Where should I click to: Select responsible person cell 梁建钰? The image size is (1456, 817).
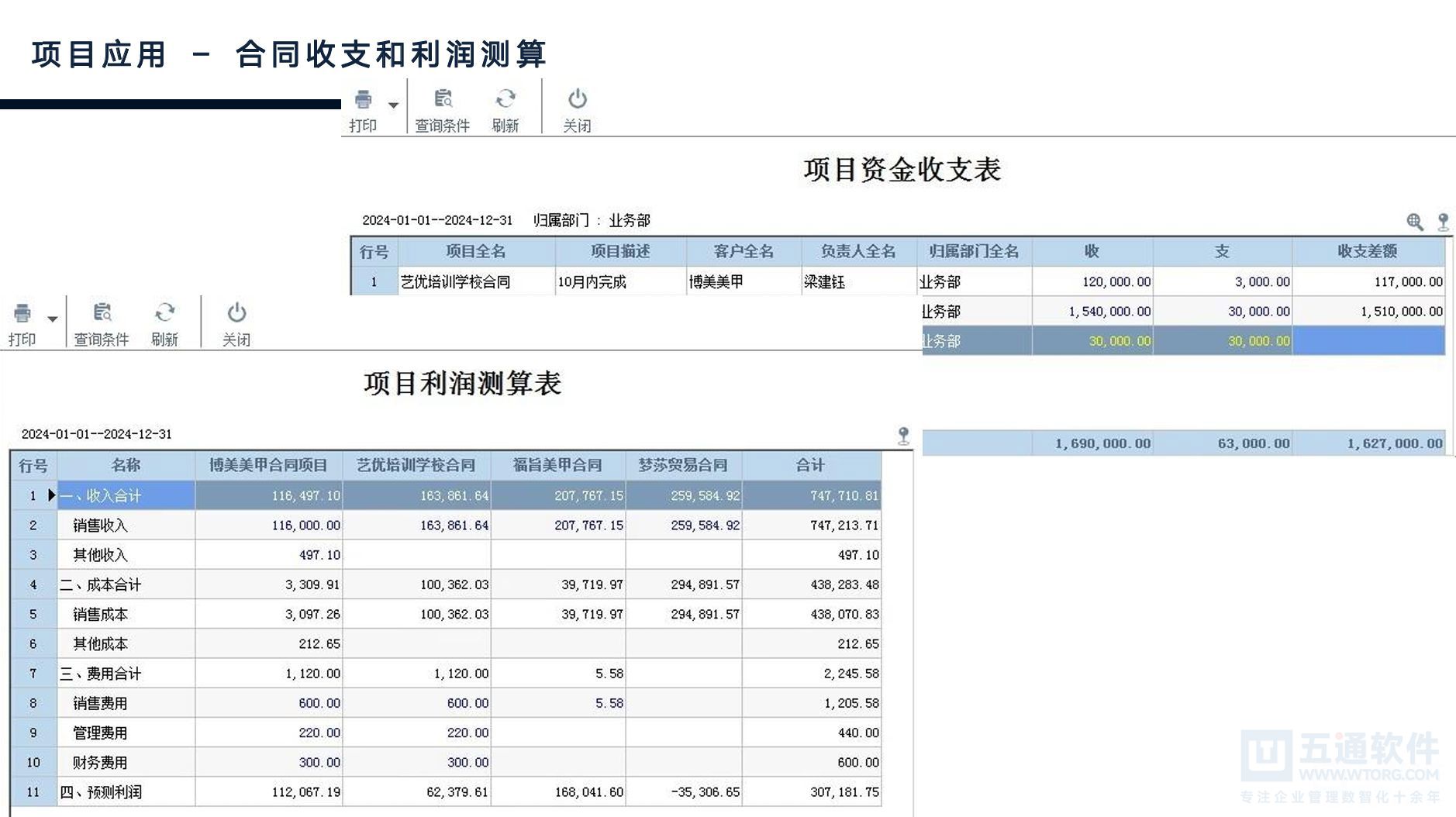[x=858, y=281]
